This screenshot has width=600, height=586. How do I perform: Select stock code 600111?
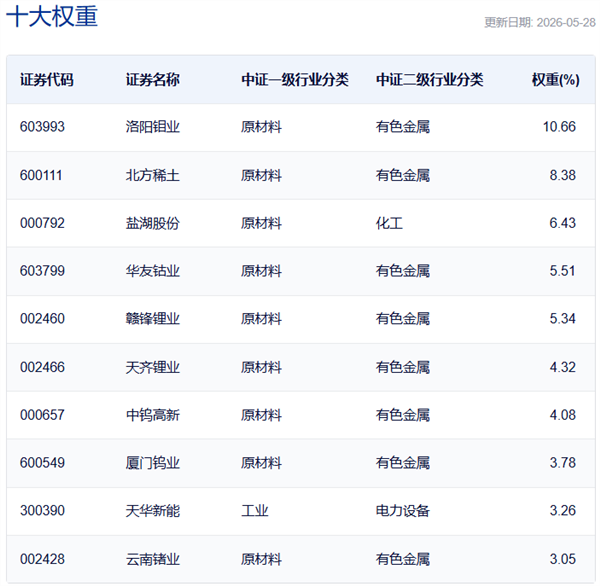click(41, 175)
